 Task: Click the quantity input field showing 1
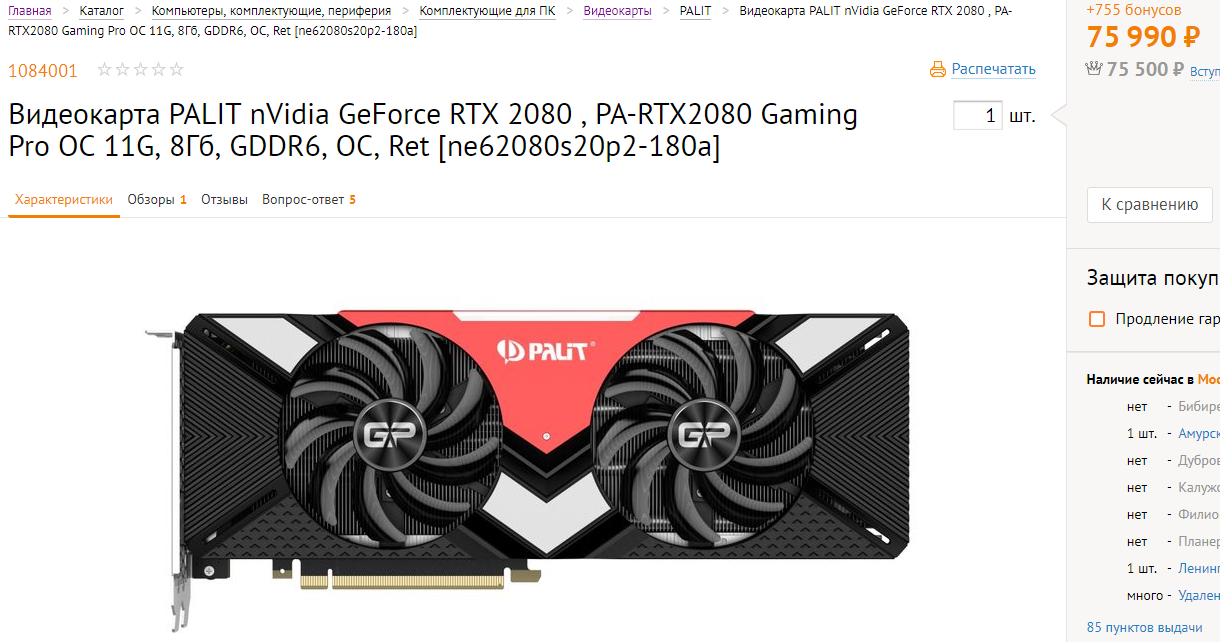point(978,116)
